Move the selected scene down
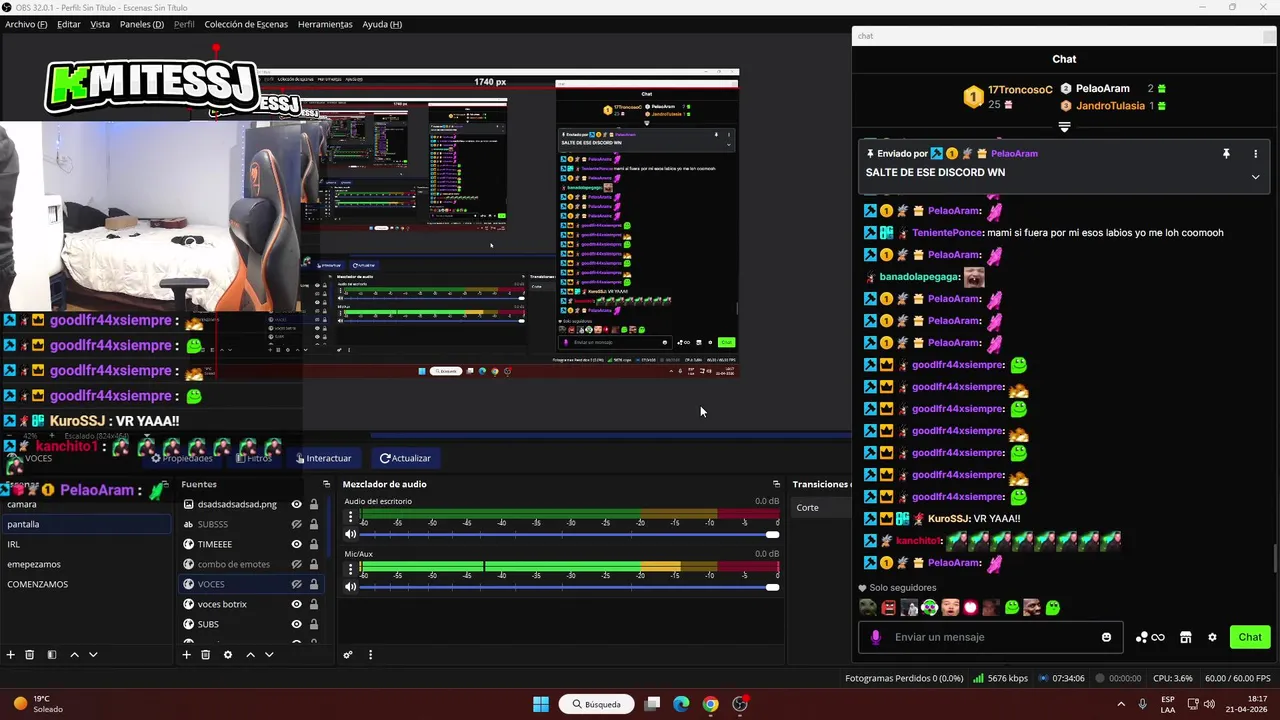1280x720 pixels. [x=93, y=654]
